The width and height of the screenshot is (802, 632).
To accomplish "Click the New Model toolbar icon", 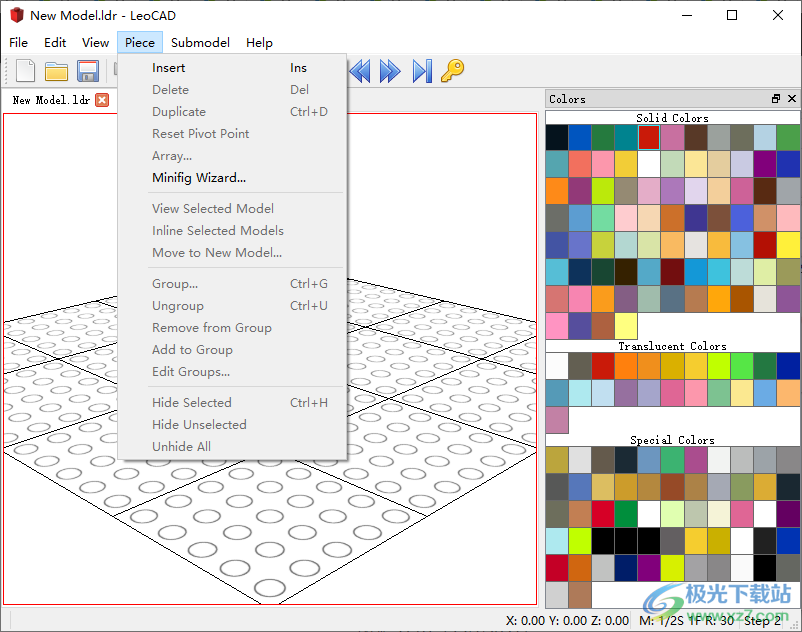I will (25, 71).
